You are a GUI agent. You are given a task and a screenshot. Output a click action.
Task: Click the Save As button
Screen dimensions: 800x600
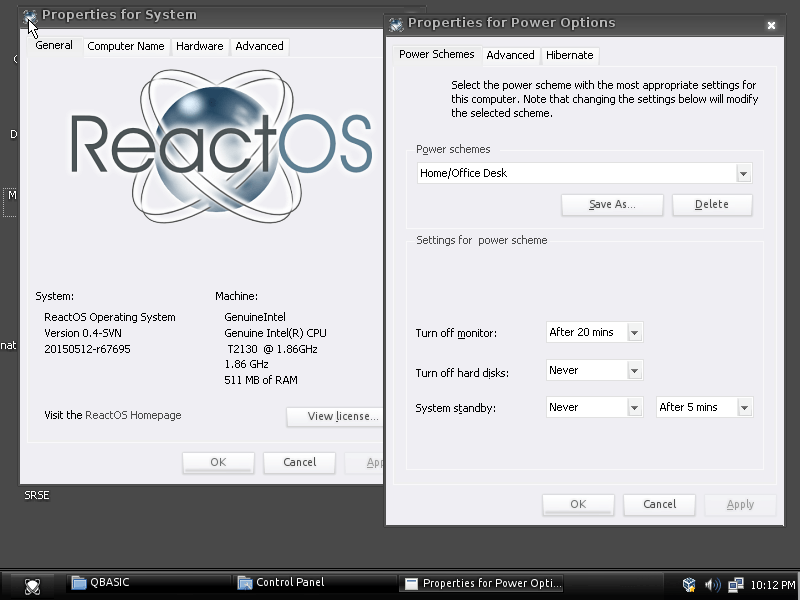click(x=612, y=204)
